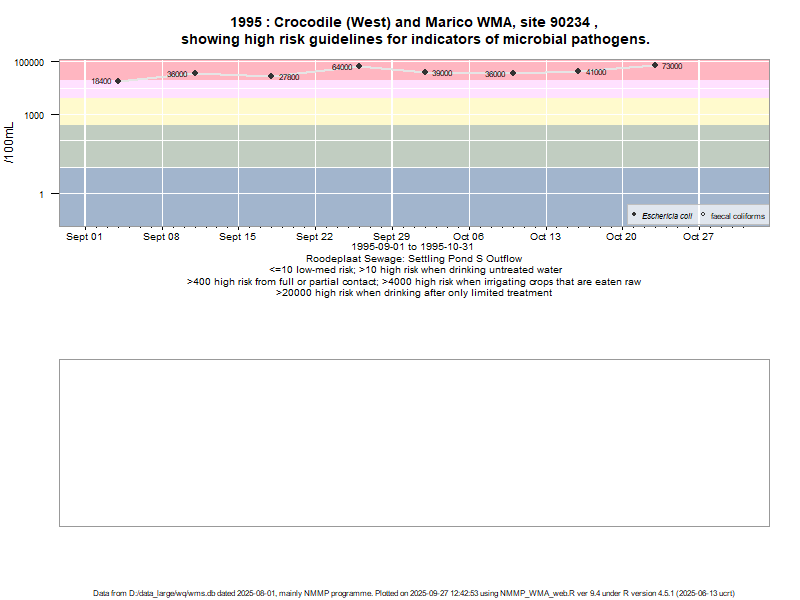Select the Oct 27 x-axis label
The width and height of the screenshot is (800, 600).
(x=698, y=237)
